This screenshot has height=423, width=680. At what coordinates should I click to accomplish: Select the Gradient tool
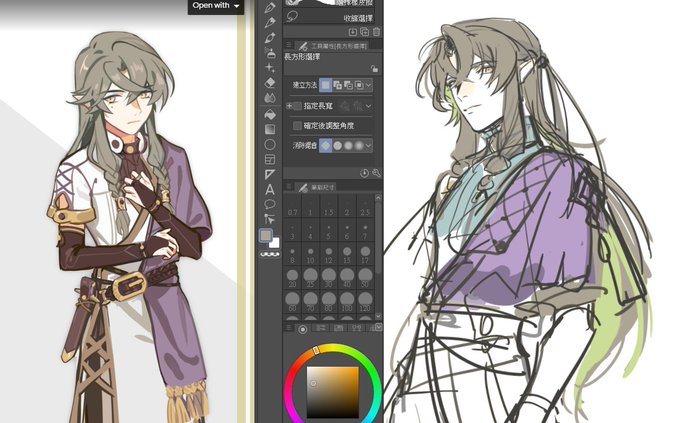(270, 129)
